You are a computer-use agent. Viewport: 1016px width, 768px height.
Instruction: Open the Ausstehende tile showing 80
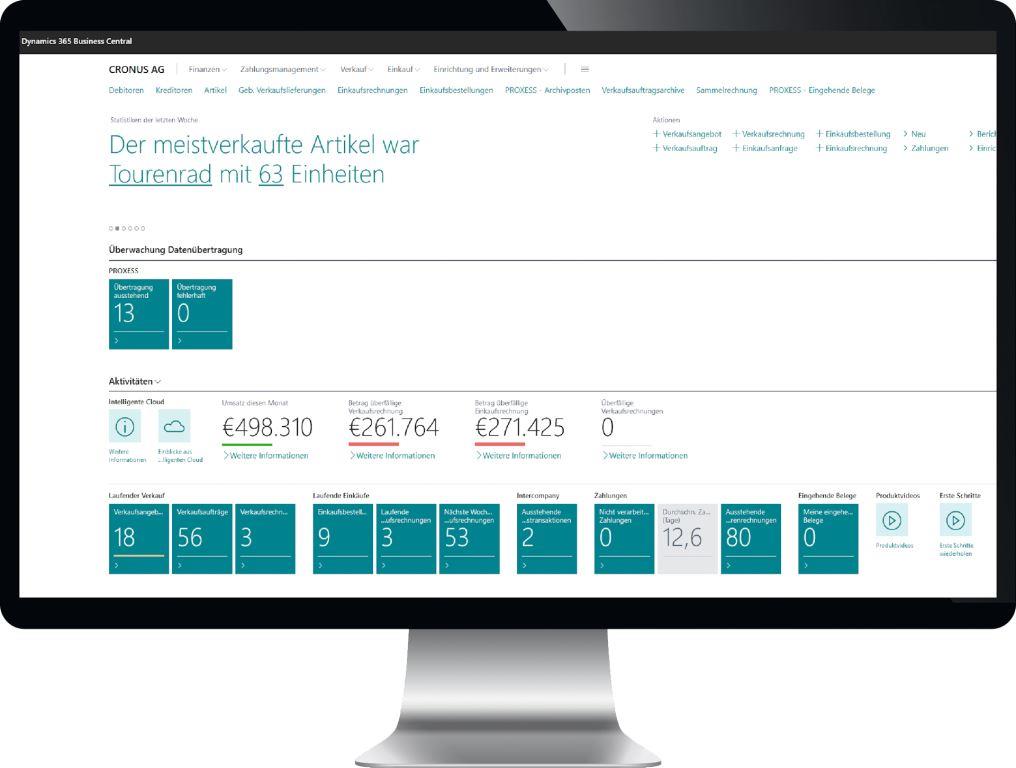click(x=751, y=539)
